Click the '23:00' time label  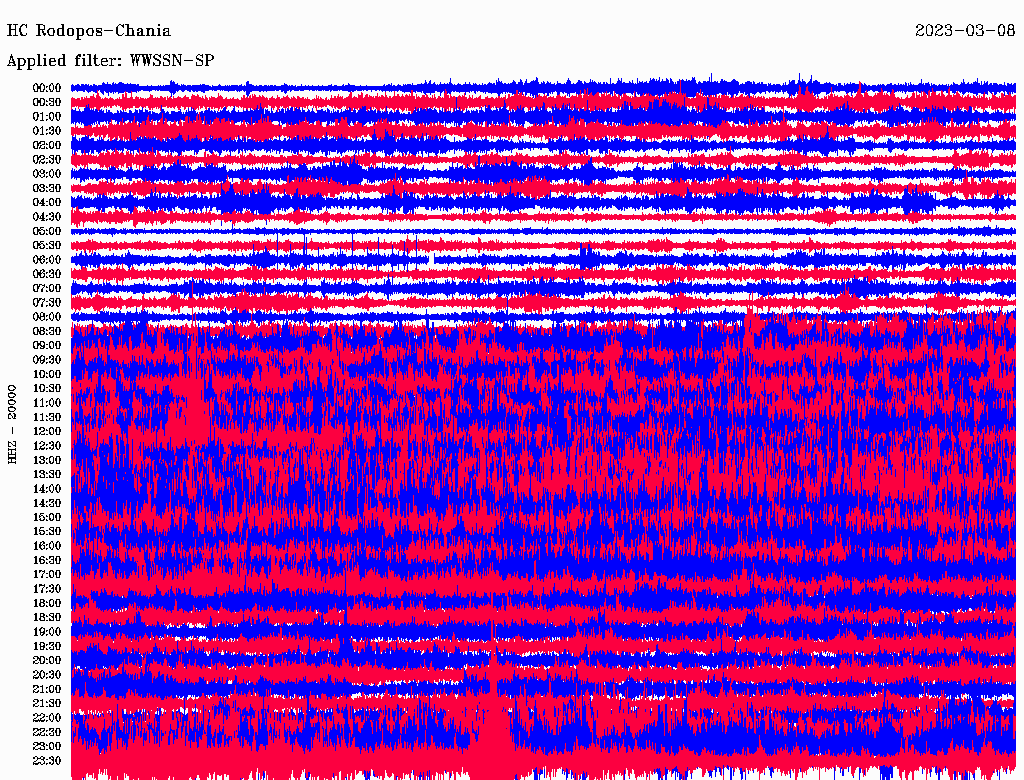(x=47, y=746)
